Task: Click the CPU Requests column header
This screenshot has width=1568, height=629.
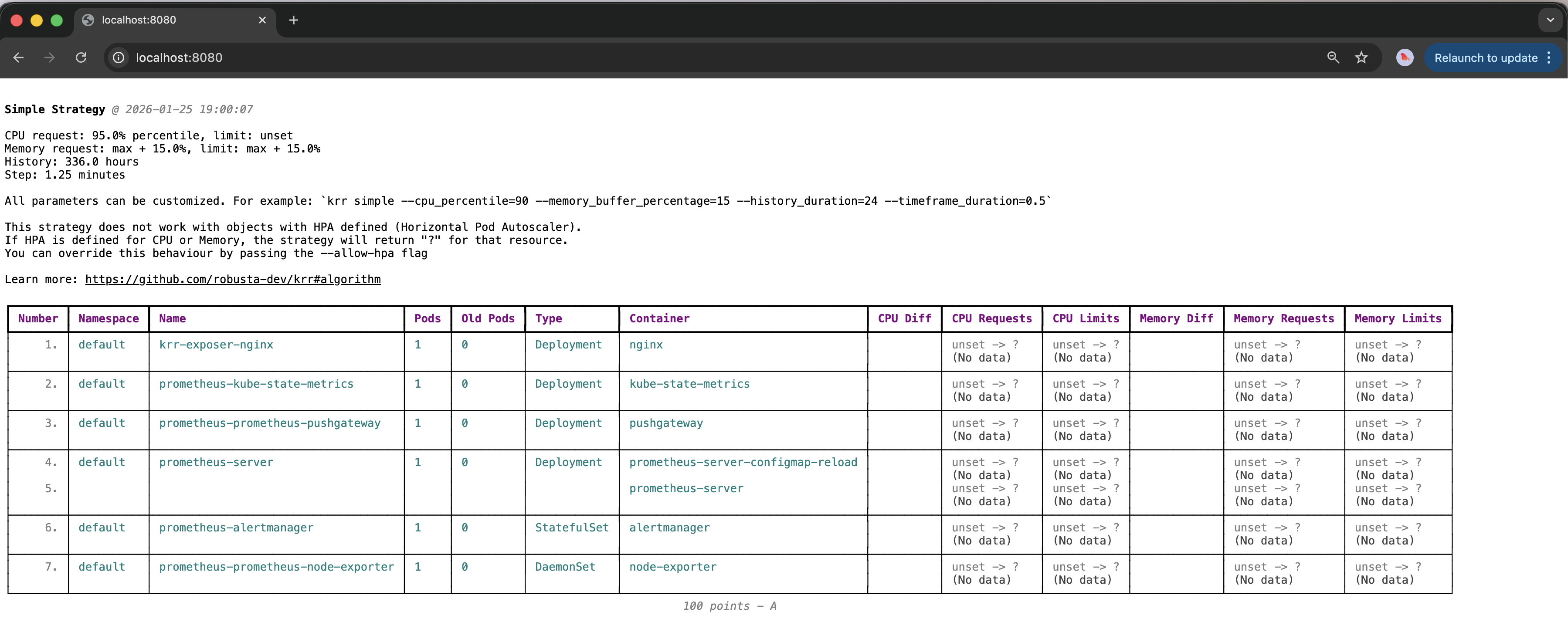Action: click(991, 318)
